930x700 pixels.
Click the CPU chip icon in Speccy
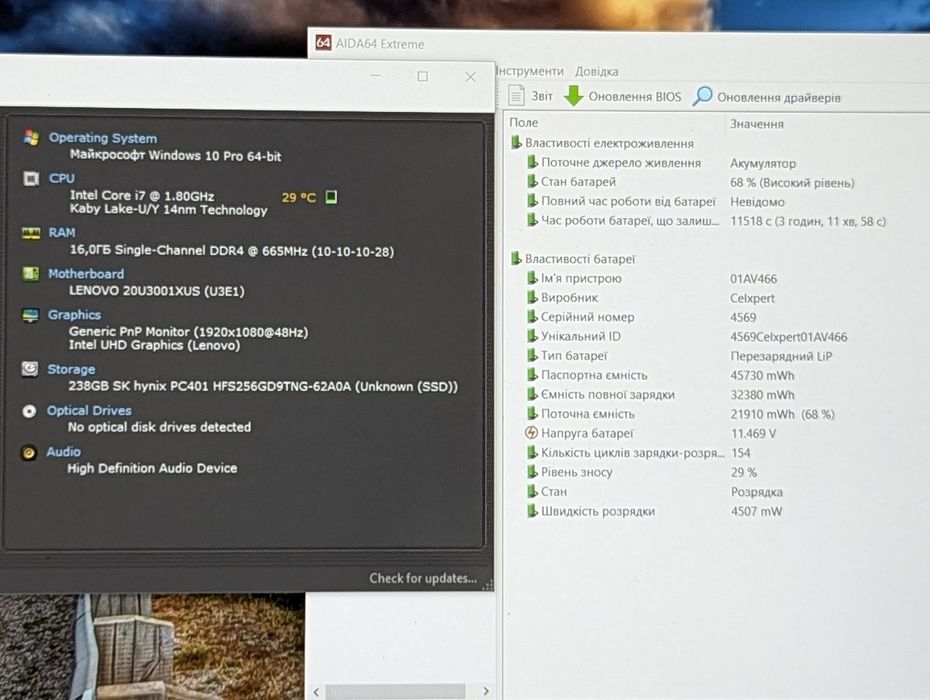(x=31, y=178)
